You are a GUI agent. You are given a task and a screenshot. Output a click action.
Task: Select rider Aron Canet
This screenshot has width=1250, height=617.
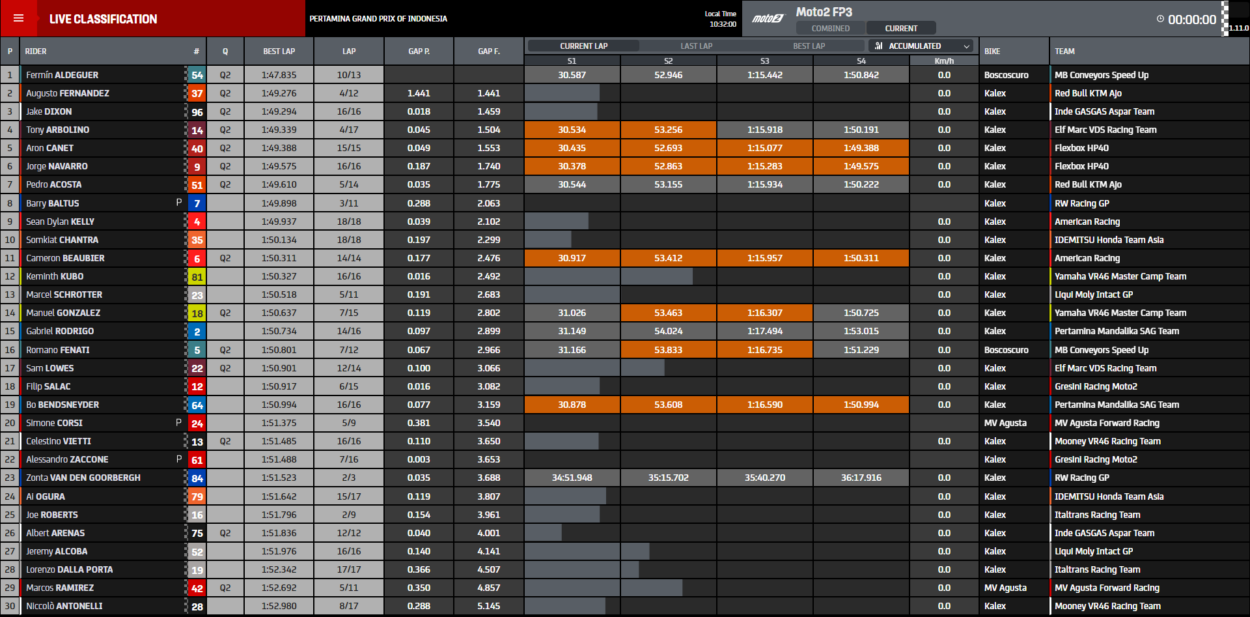point(50,148)
